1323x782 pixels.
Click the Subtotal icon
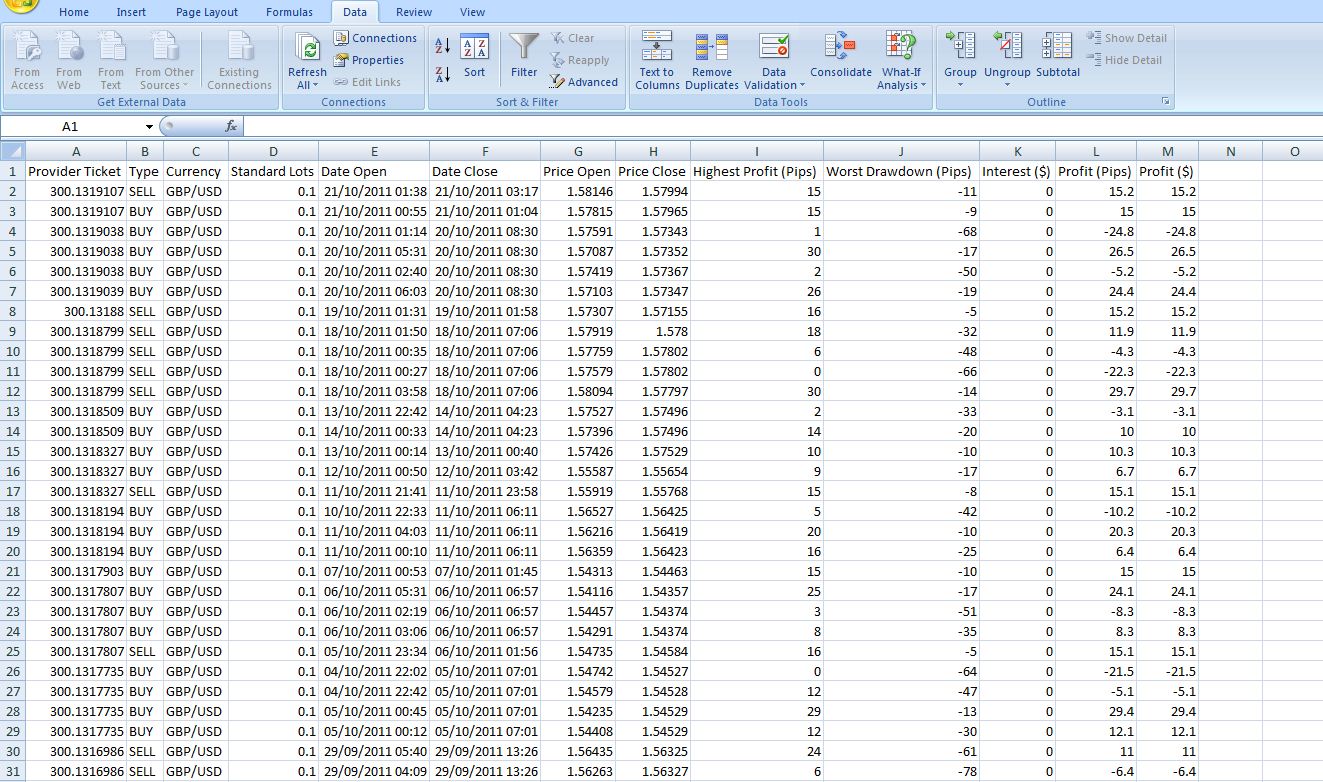[x=1058, y=56]
